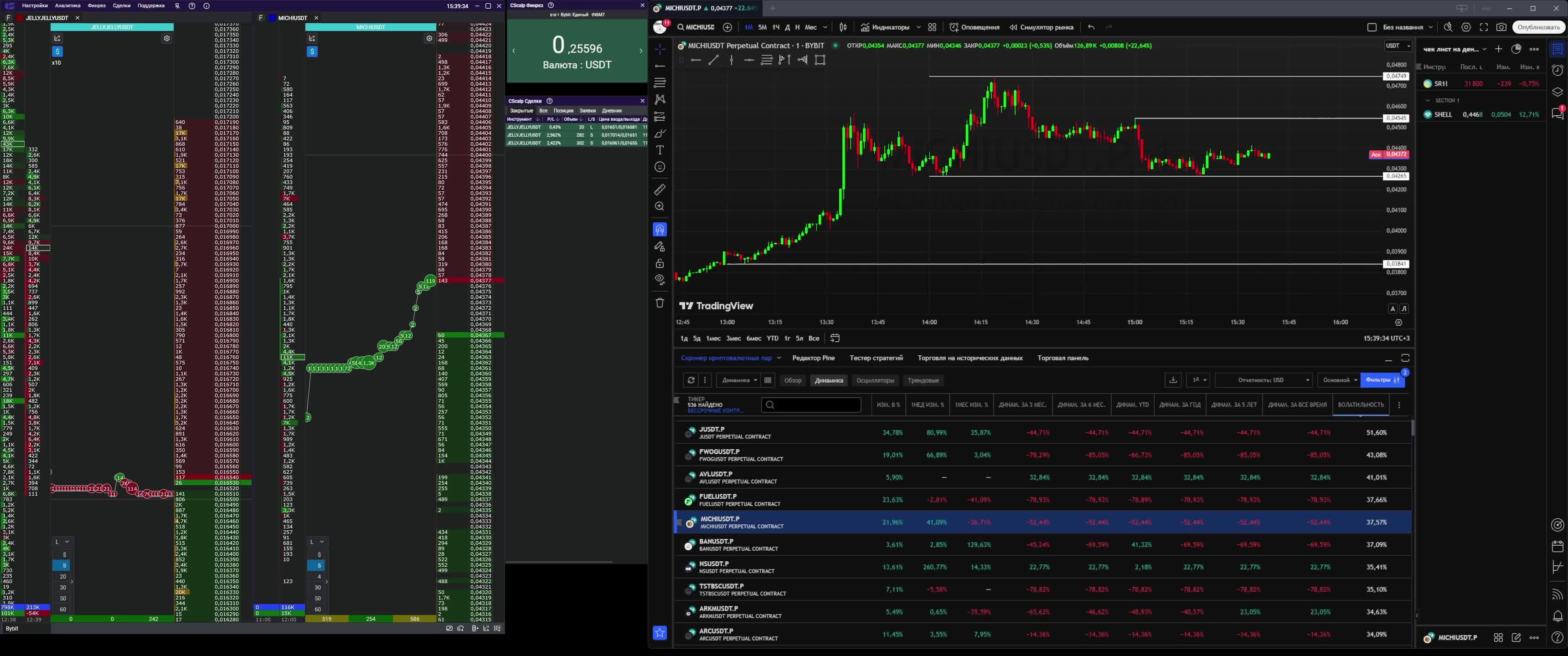Click the Фильтры filters button
Image resolution: width=1568 pixels, height=656 pixels.
coord(1382,380)
